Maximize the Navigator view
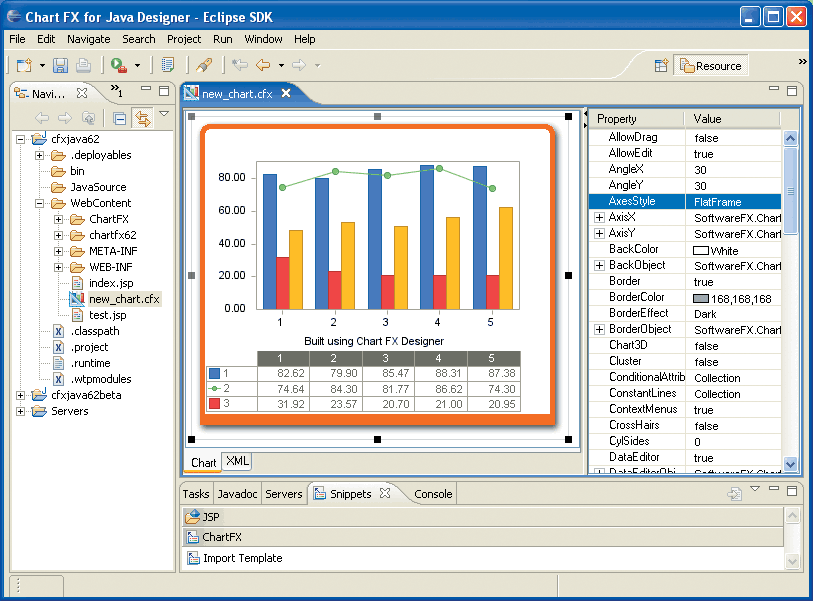813x601 pixels. pyautogui.click(x=164, y=91)
